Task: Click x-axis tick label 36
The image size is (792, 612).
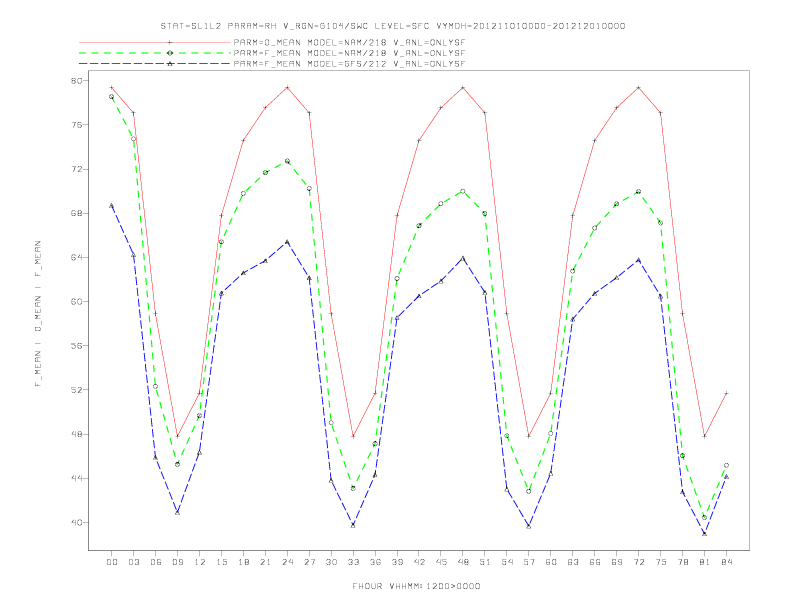Action: tap(375, 562)
